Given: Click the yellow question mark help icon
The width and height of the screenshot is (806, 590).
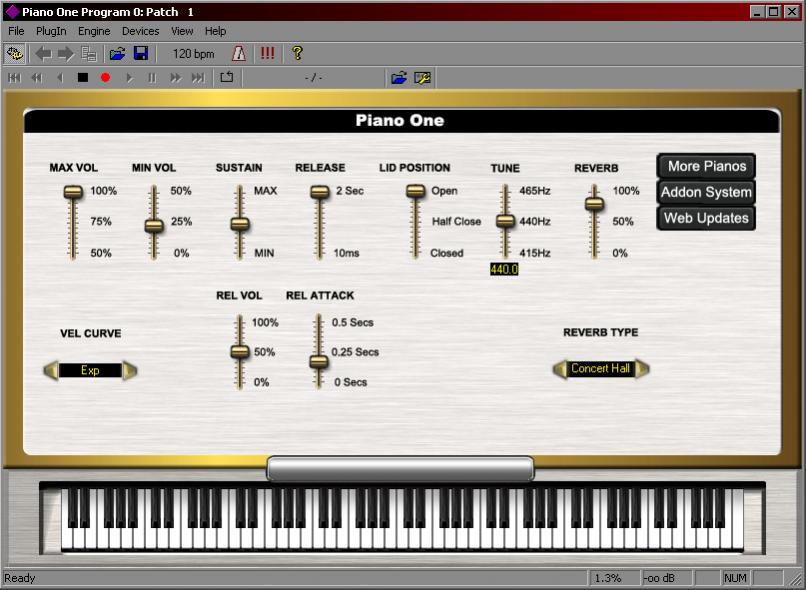Looking at the screenshot, I should [x=297, y=53].
